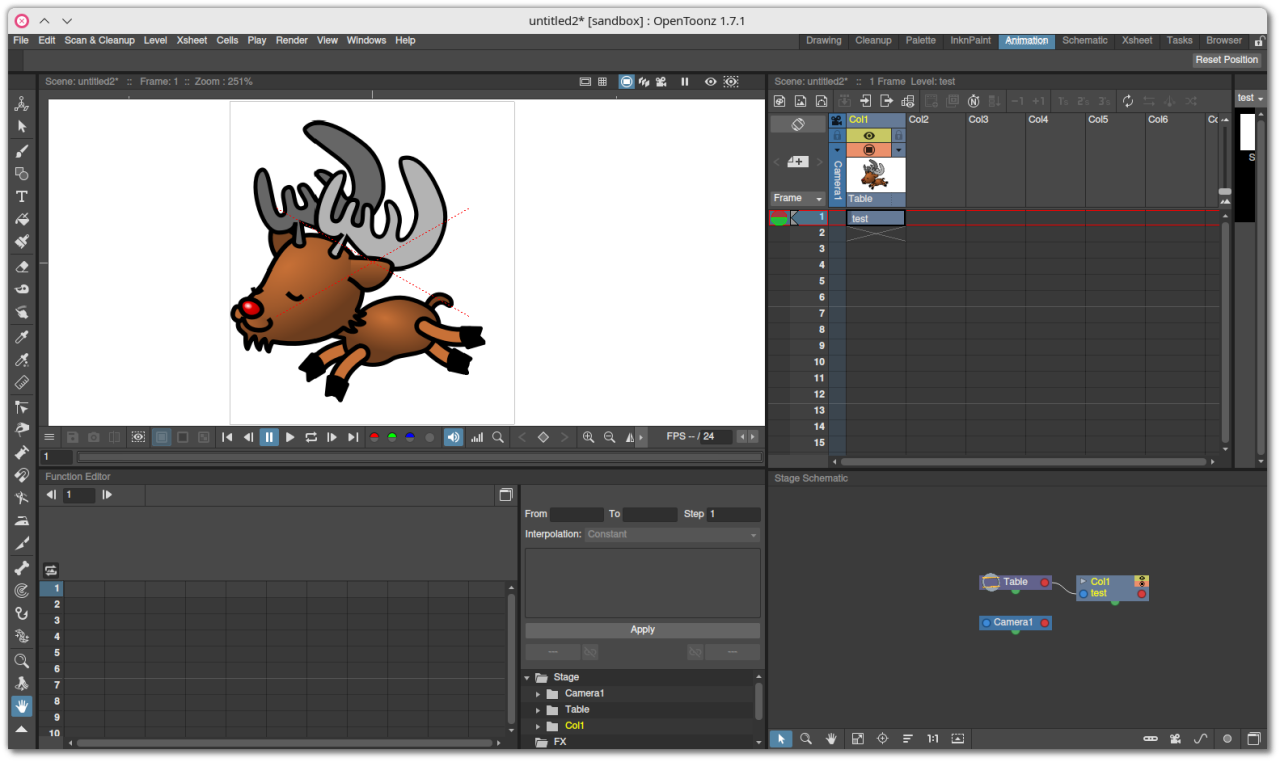Toggle sound speaker button in viewer bar
1280x762 pixels.
point(453,437)
